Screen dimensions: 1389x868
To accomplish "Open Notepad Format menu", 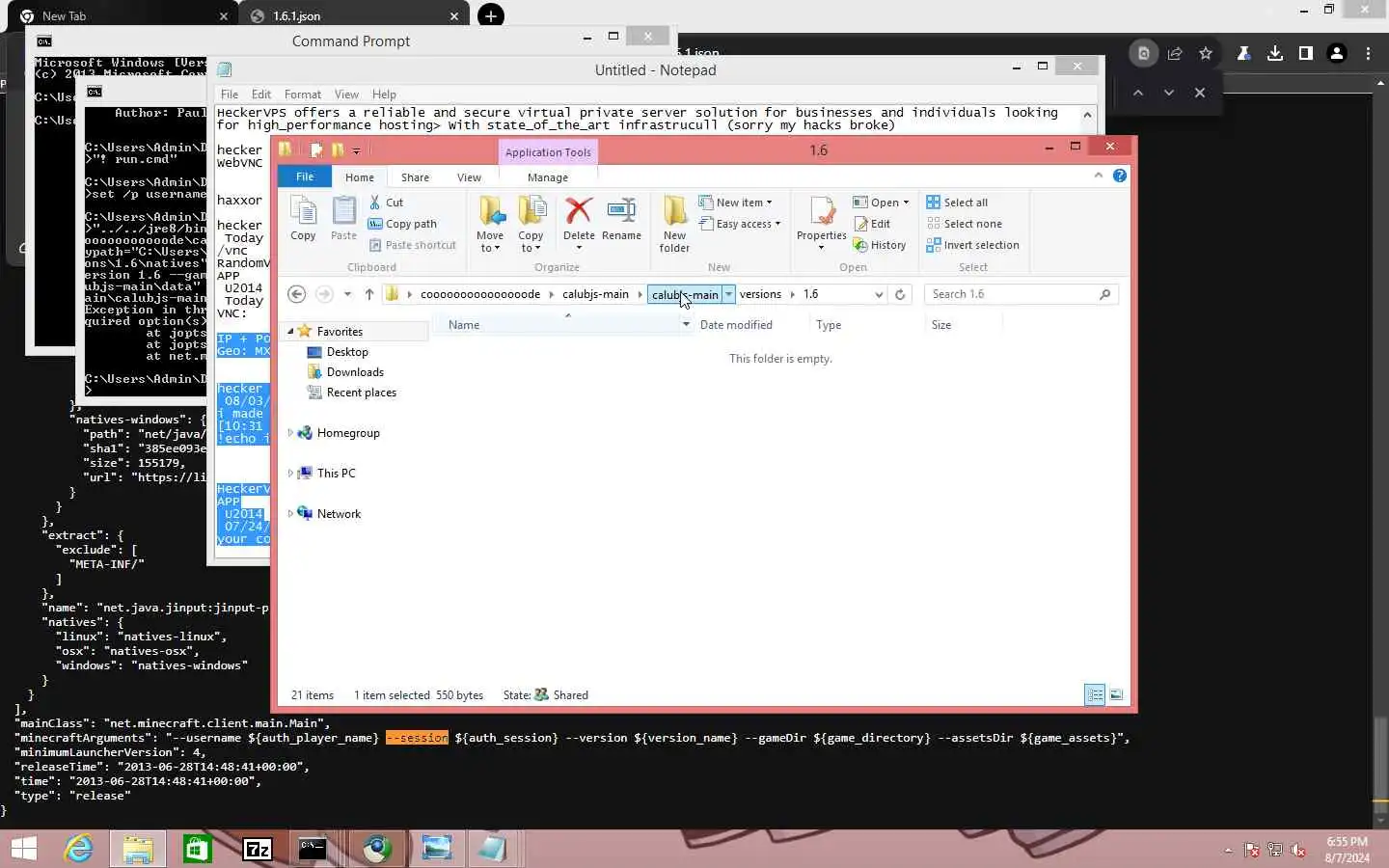I will (303, 95).
